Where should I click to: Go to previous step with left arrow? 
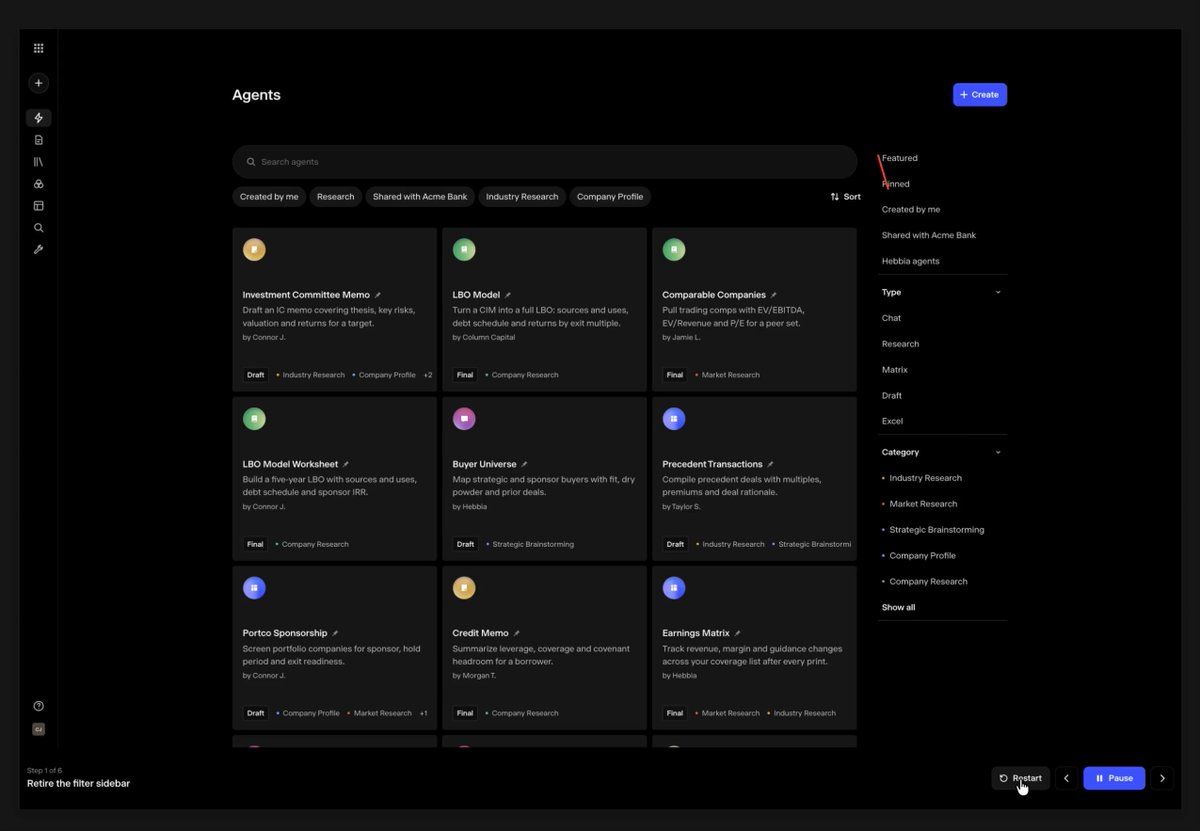[x=1066, y=778]
